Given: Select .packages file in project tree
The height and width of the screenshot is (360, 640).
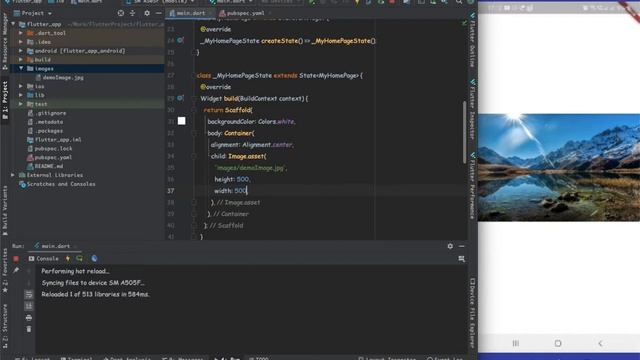Looking at the screenshot, I should 45,131.
